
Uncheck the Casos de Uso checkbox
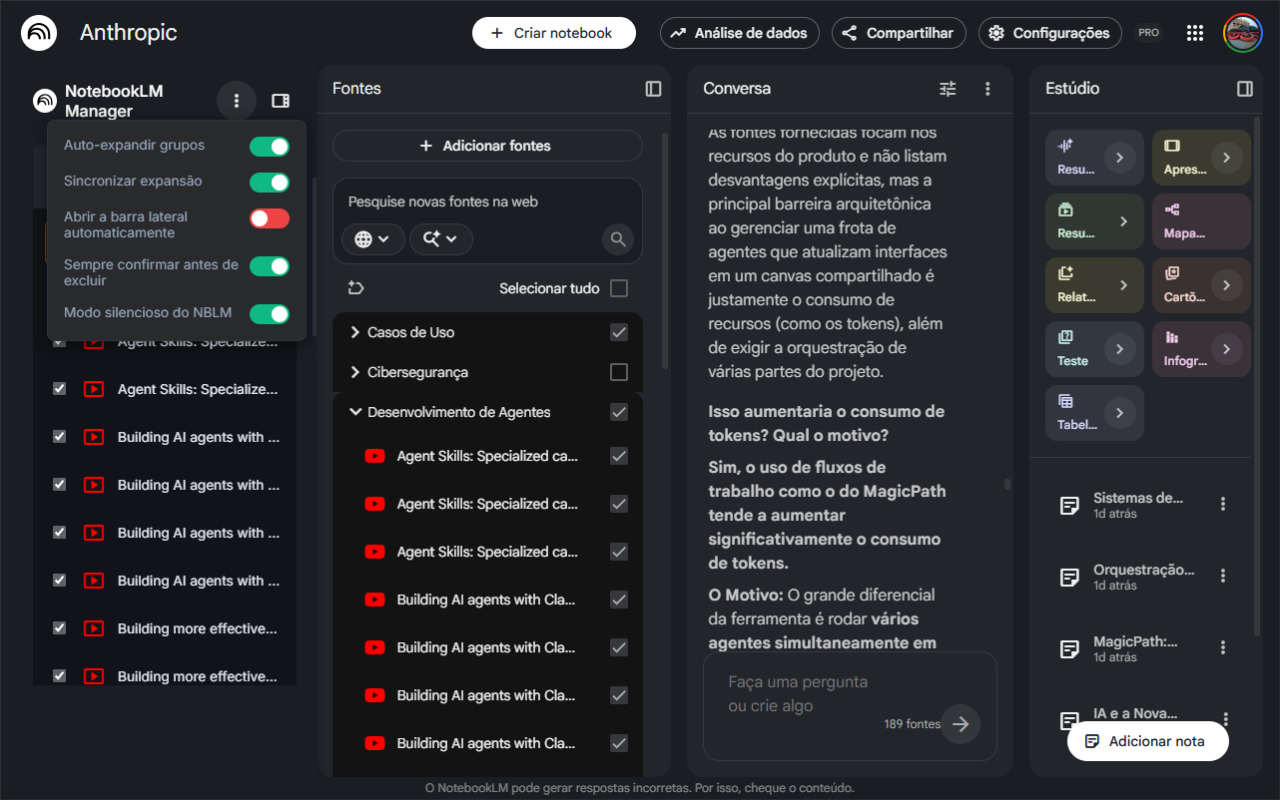[619, 332]
